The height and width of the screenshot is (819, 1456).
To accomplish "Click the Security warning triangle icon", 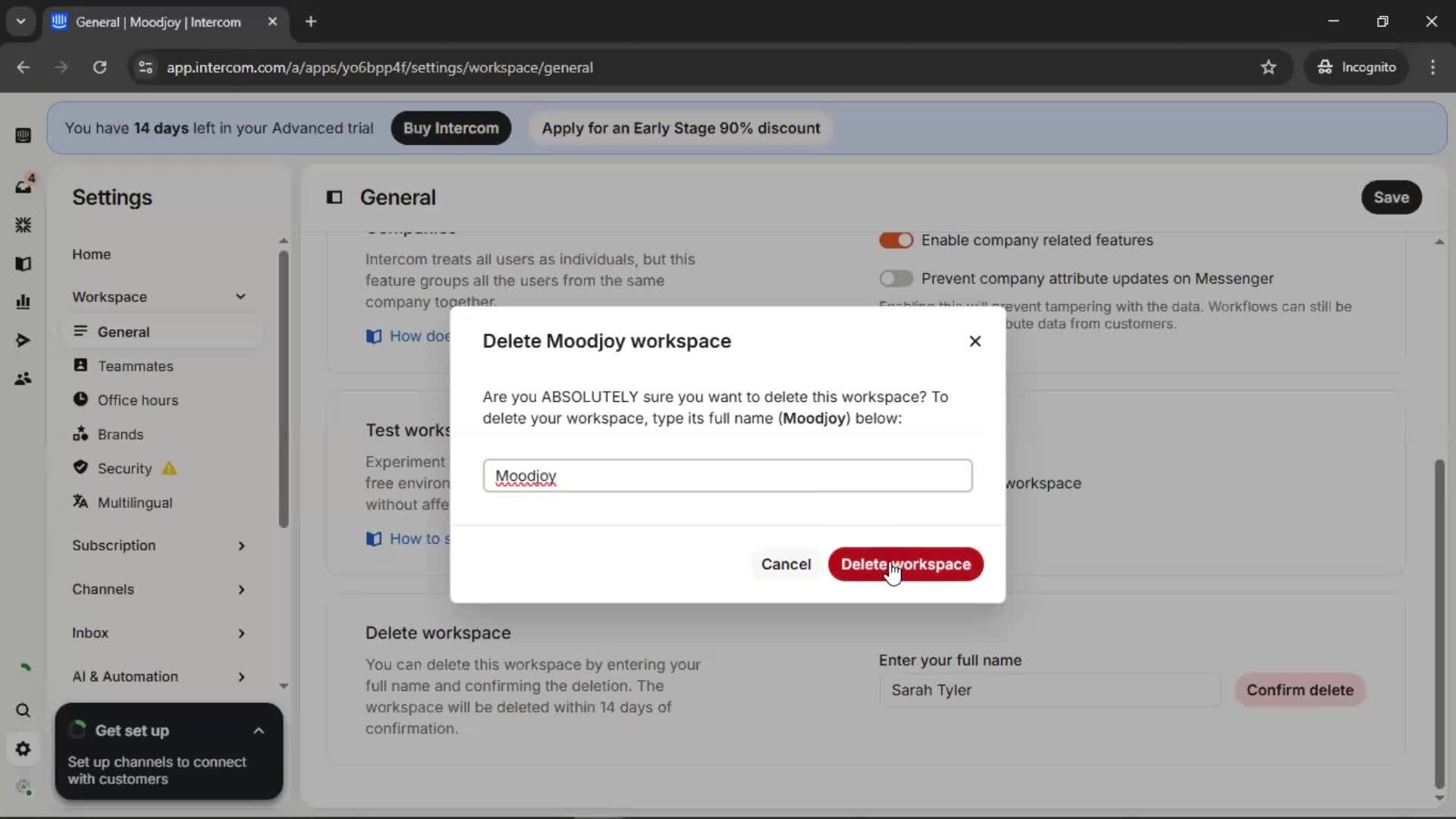I will (169, 469).
